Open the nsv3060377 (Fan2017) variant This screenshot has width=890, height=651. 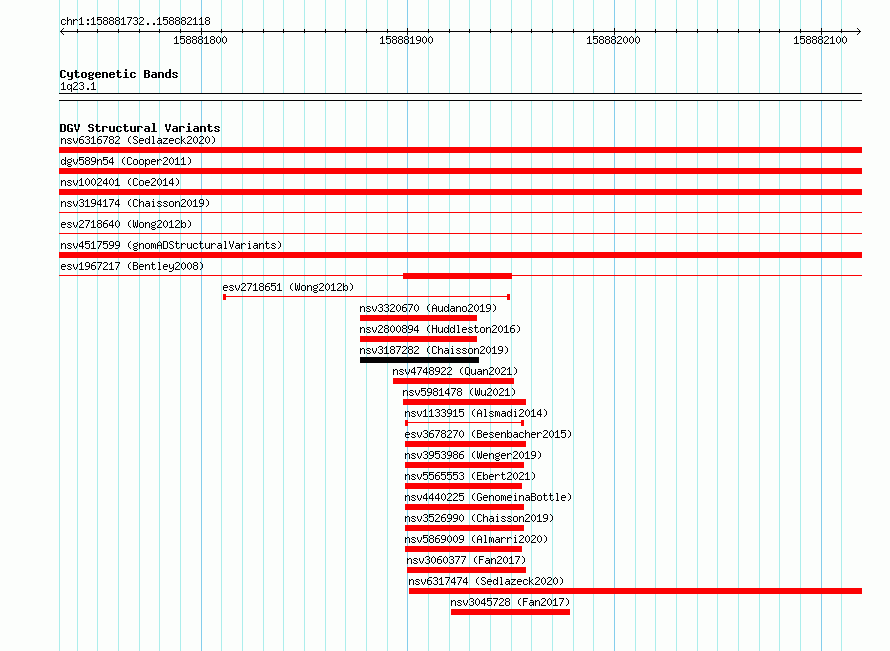[x=466, y=560]
